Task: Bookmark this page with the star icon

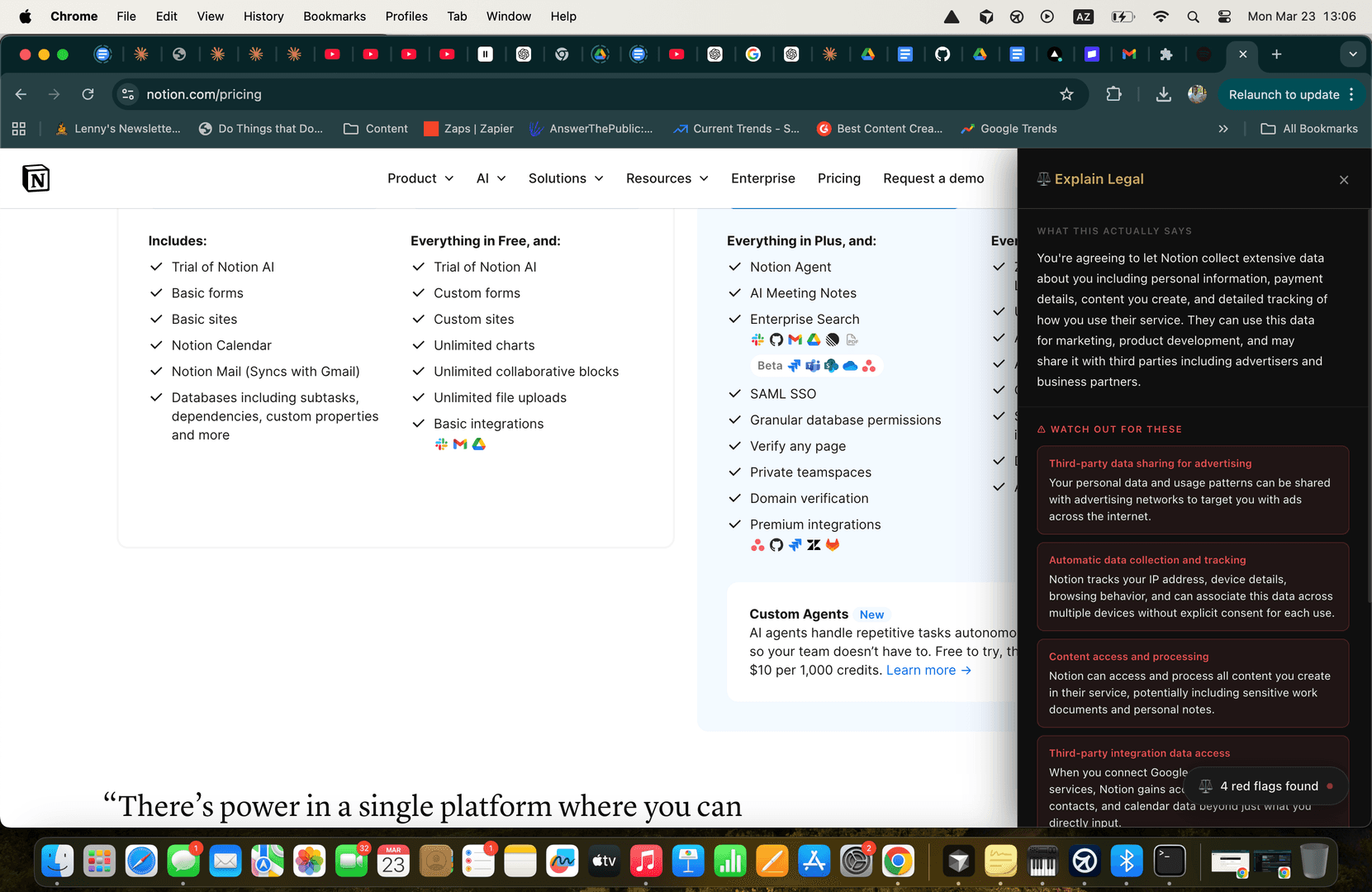Action: click(x=1066, y=94)
